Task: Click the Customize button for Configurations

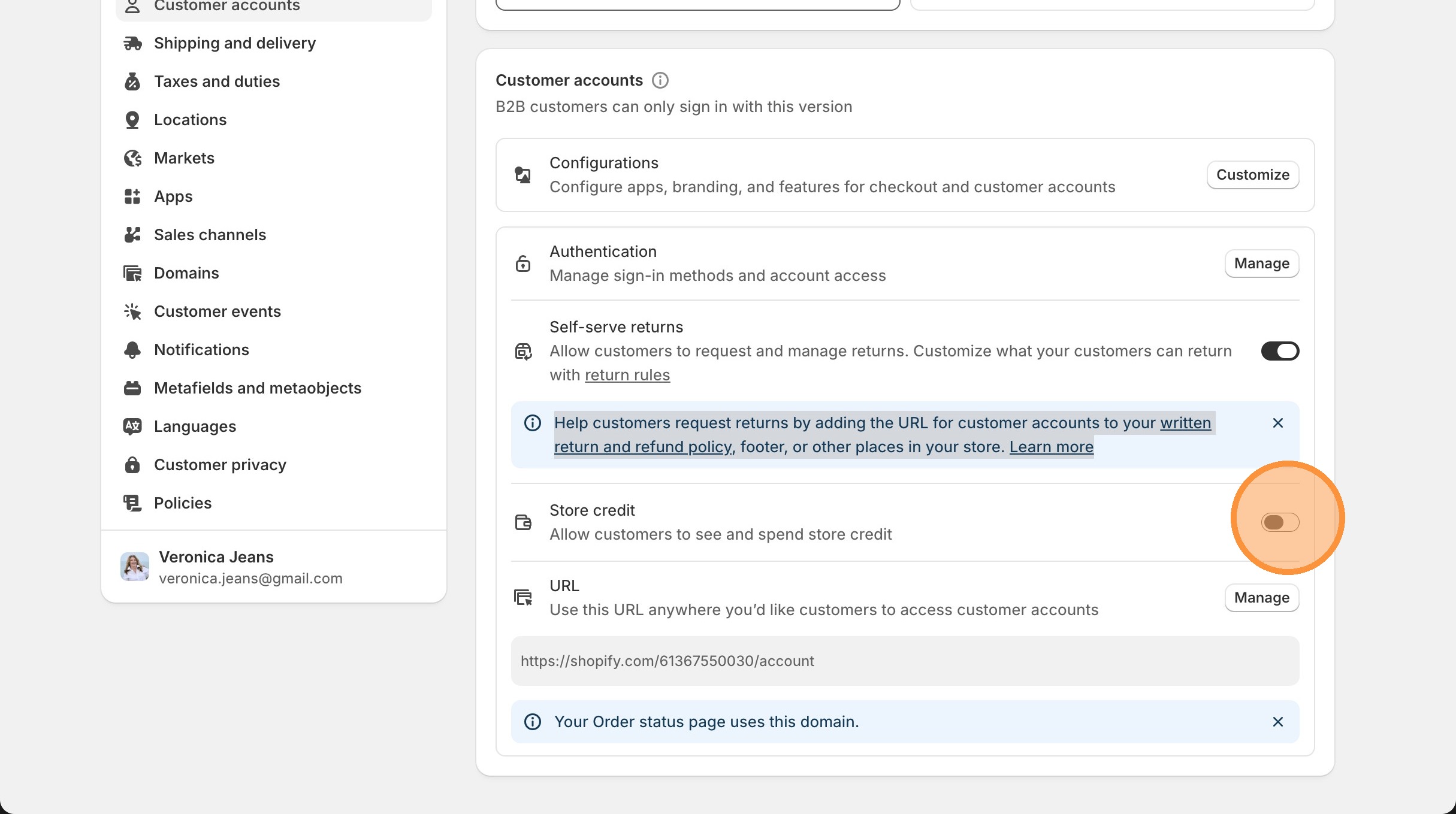Action: (x=1252, y=174)
